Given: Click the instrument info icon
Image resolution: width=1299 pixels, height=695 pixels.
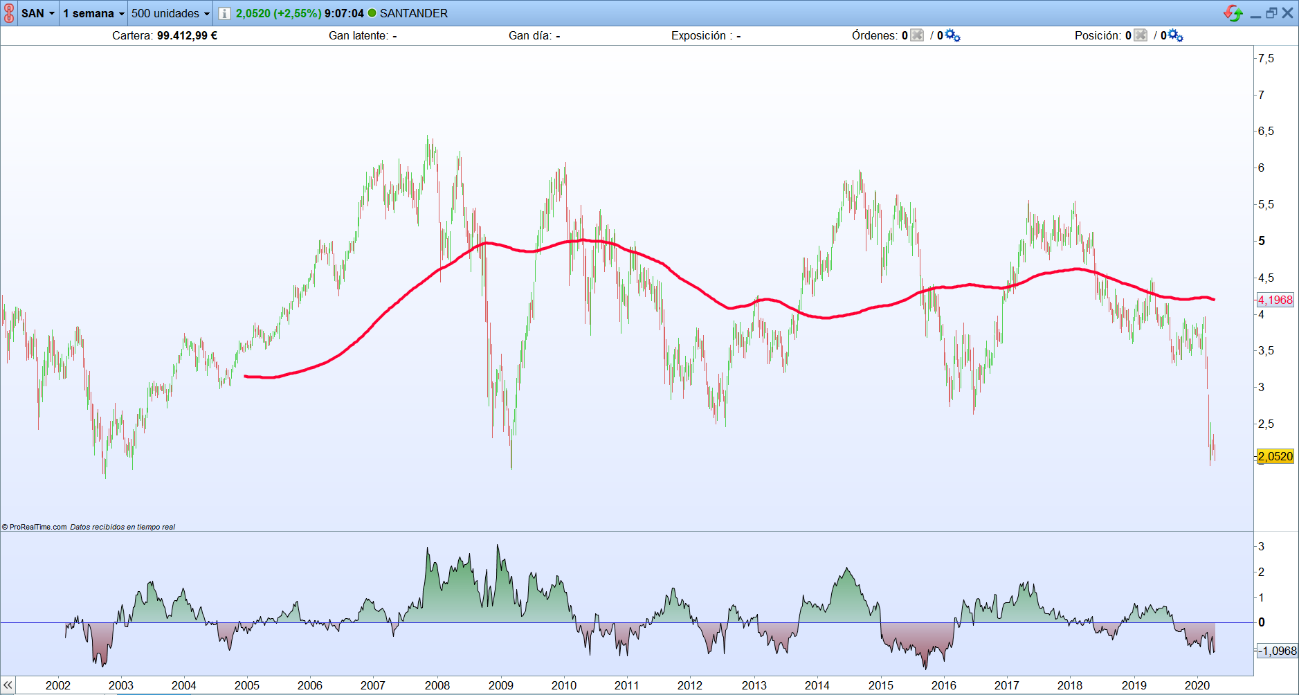Looking at the screenshot, I should pyautogui.click(x=224, y=14).
